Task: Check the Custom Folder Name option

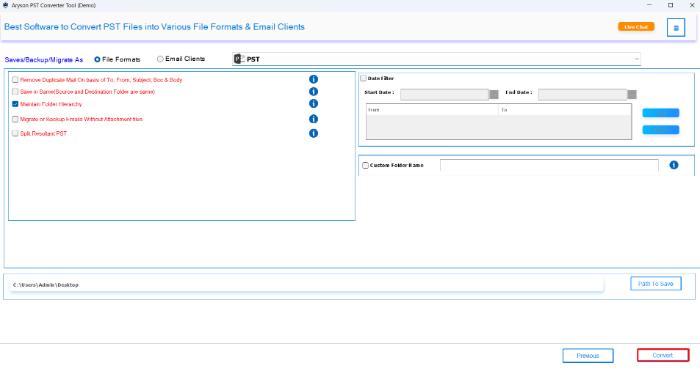Action: tap(365, 165)
